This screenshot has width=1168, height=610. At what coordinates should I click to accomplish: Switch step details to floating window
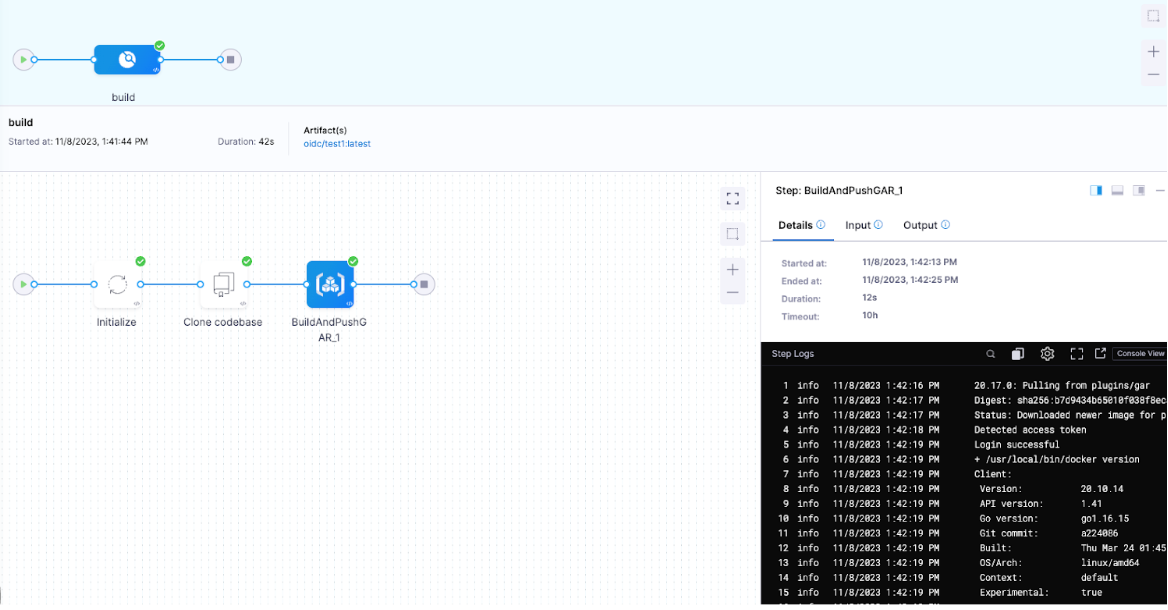1138,191
